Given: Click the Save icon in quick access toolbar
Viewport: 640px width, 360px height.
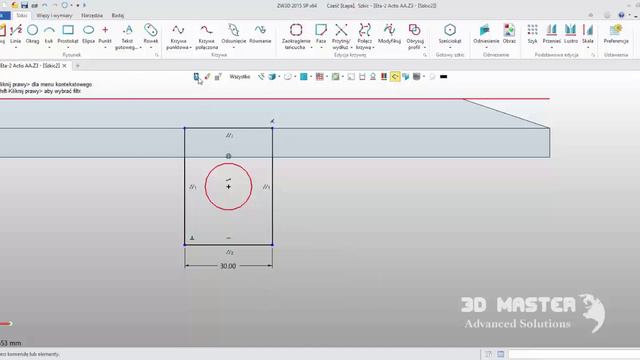Looking at the screenshot, I should tap(24, 5).
